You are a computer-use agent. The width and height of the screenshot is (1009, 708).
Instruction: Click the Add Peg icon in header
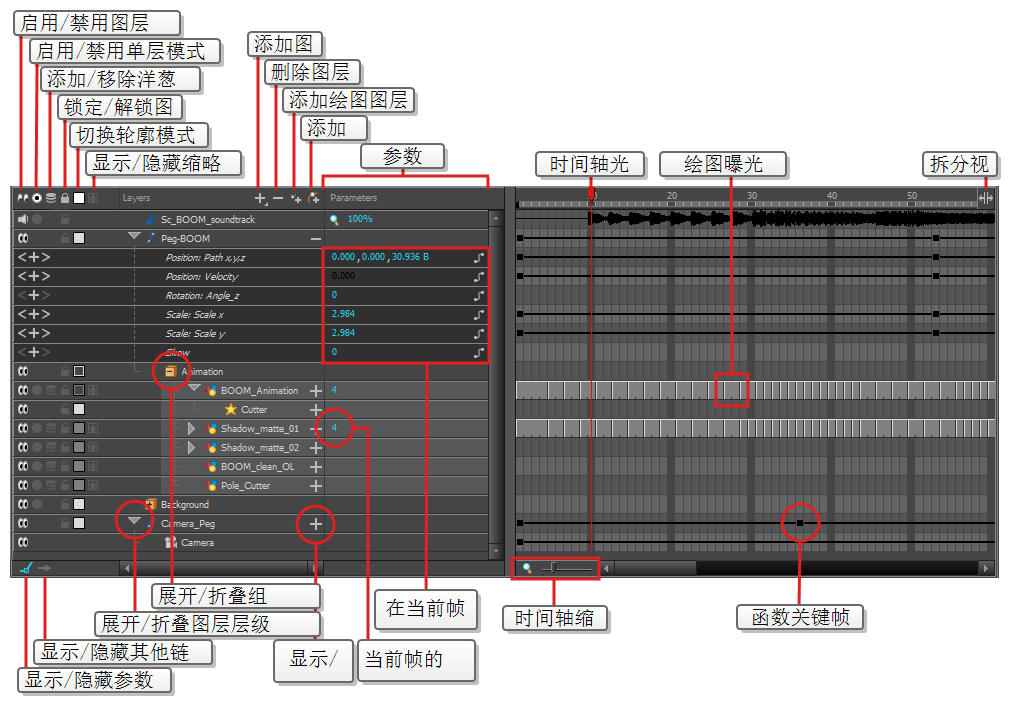click(314, 199)
